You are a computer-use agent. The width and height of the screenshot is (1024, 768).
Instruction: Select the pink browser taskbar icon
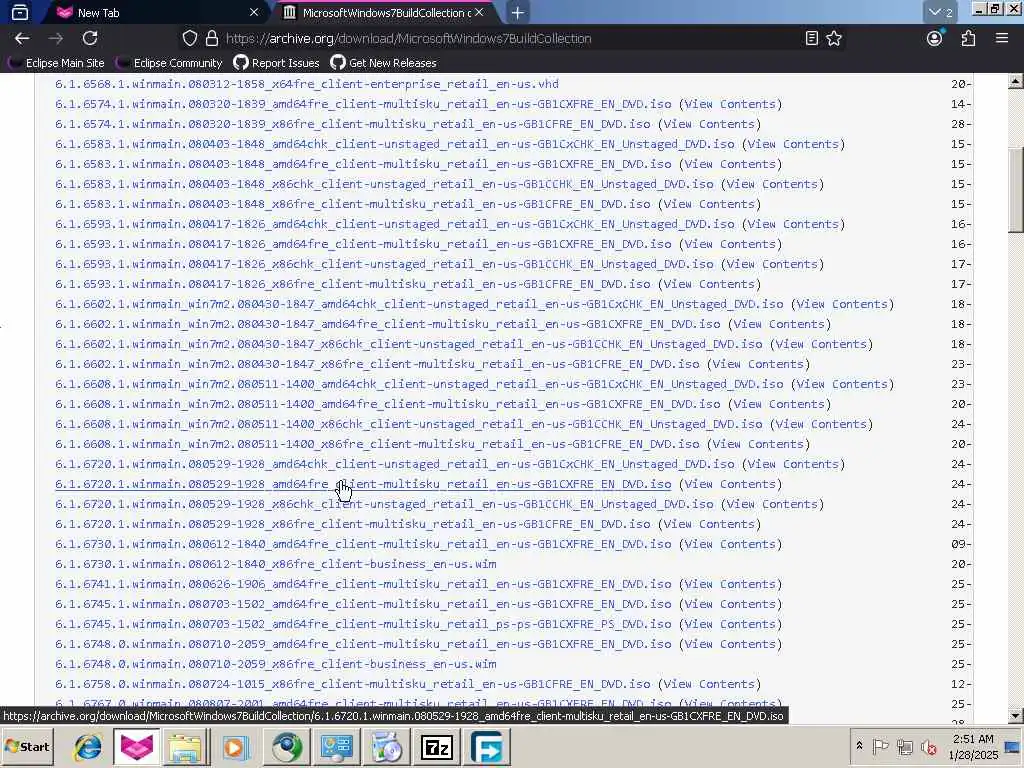coord(136,747)
